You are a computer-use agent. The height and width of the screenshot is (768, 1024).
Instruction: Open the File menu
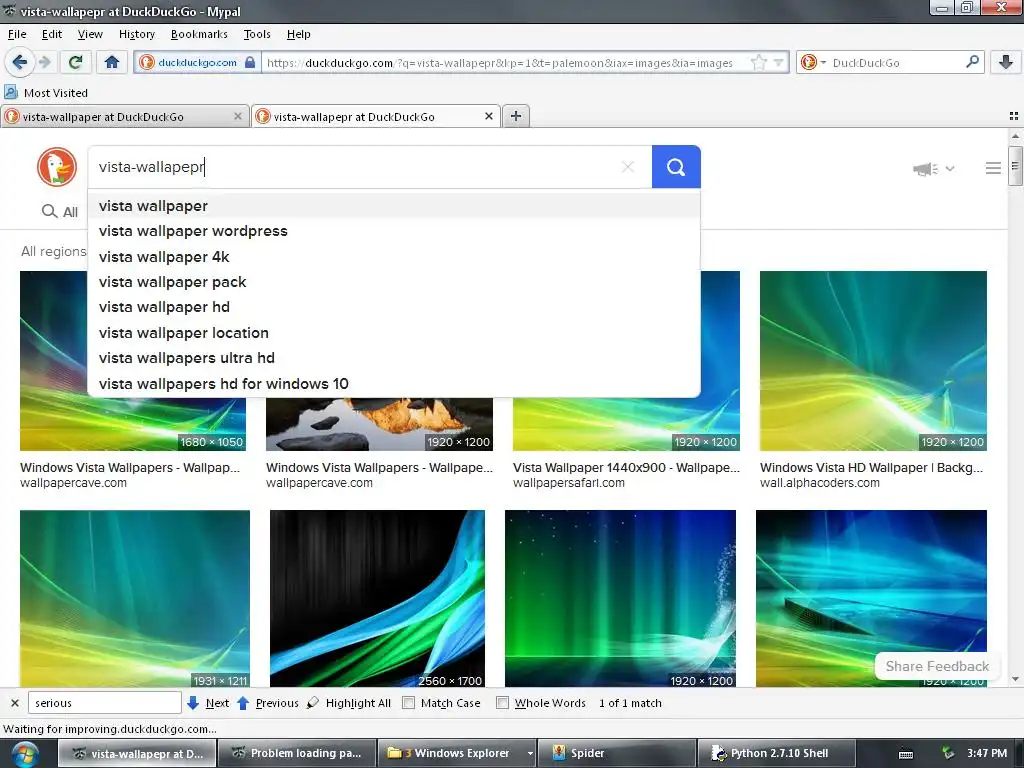17,34
